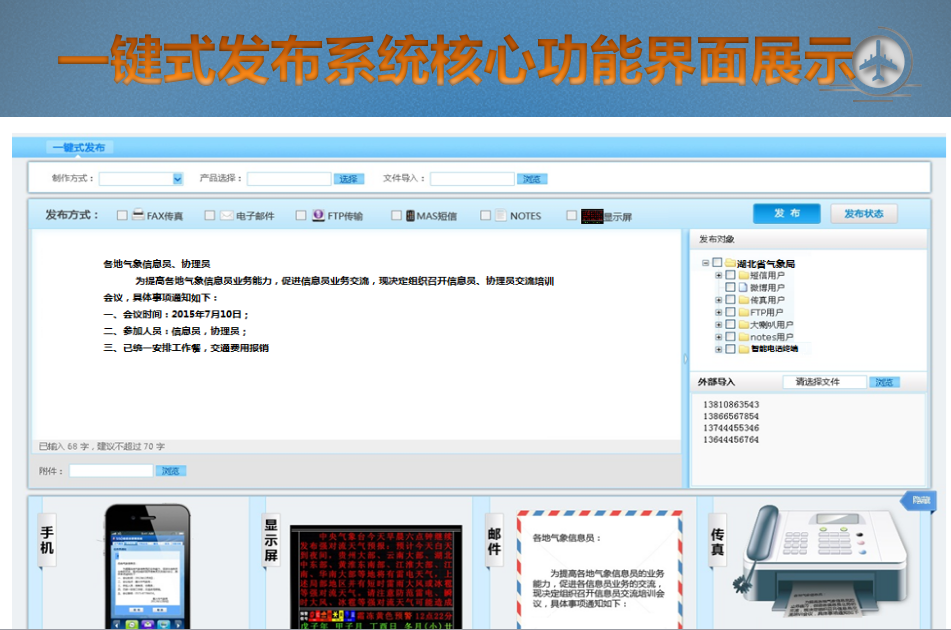Click the 显示屏 LED display icon
This screenshot has width=951, height=630.
tap(592, 215)
